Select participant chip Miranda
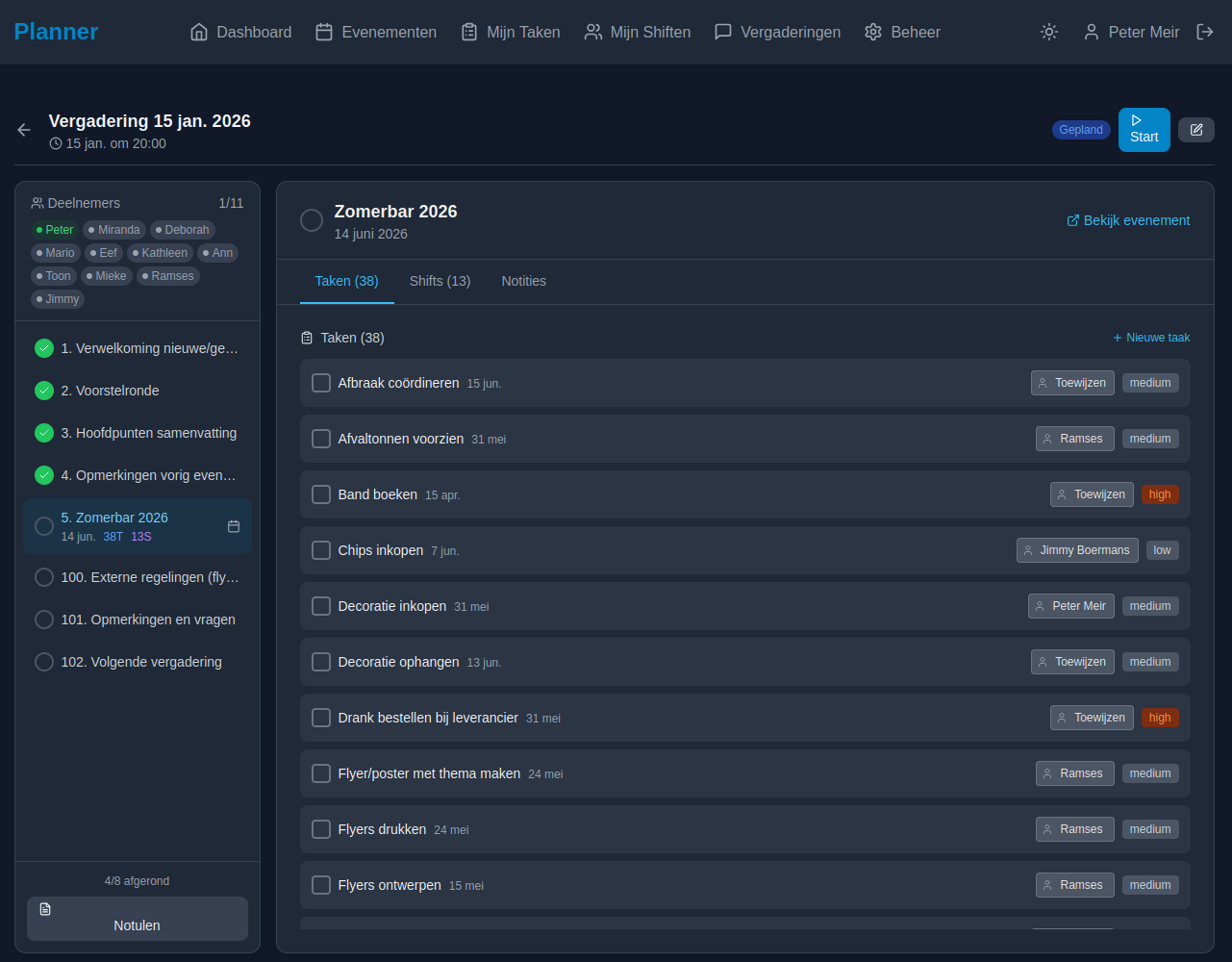The image size is (1232, 962). [114, 230]
